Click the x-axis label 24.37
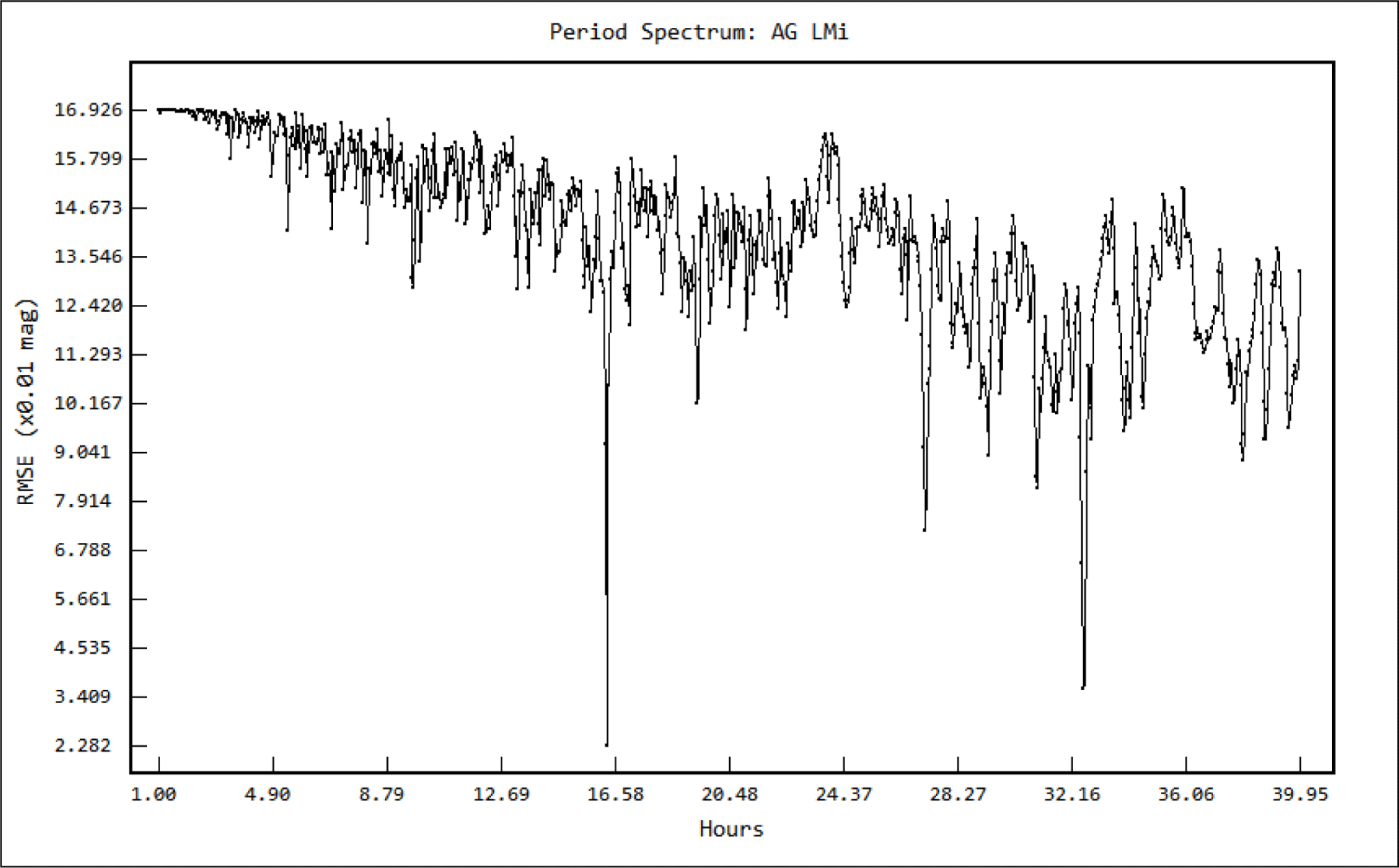1399x868 pixels. pos(844,794)
